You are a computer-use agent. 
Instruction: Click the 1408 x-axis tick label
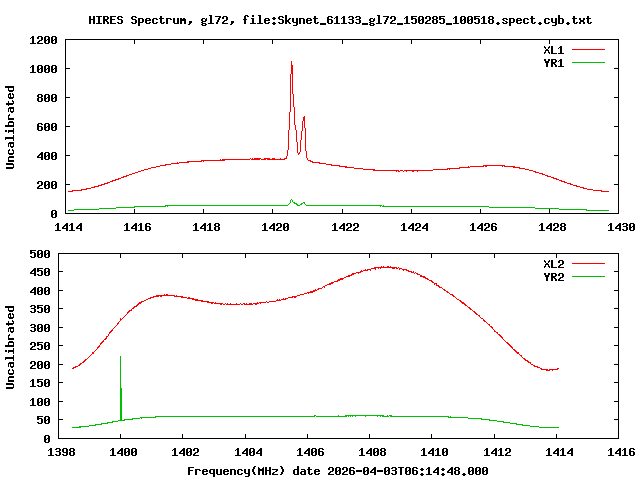372,452
